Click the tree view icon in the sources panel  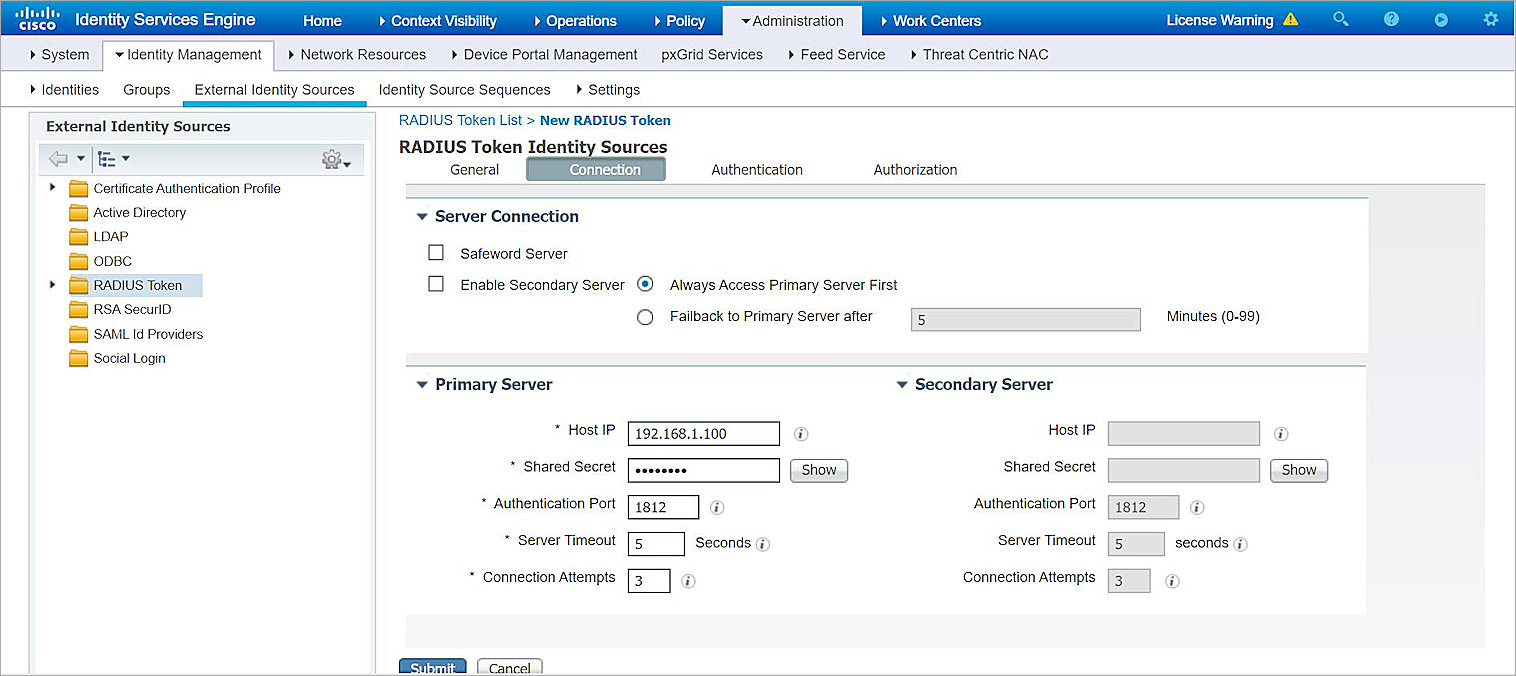click(109, 158)
